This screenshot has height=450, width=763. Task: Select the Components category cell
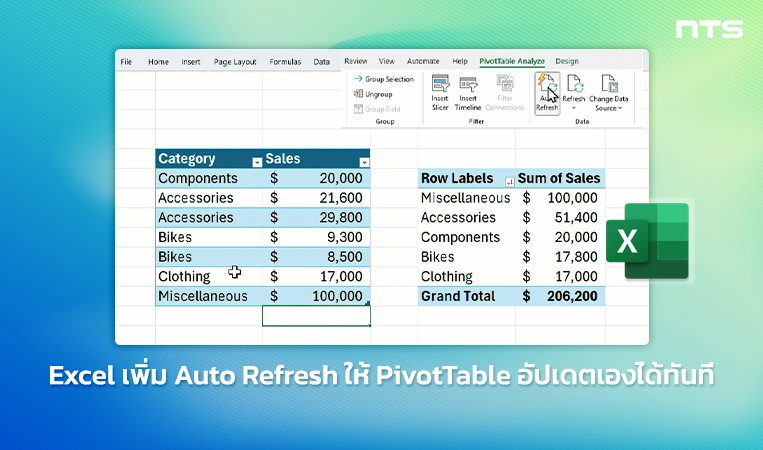[x=209, y=178]
